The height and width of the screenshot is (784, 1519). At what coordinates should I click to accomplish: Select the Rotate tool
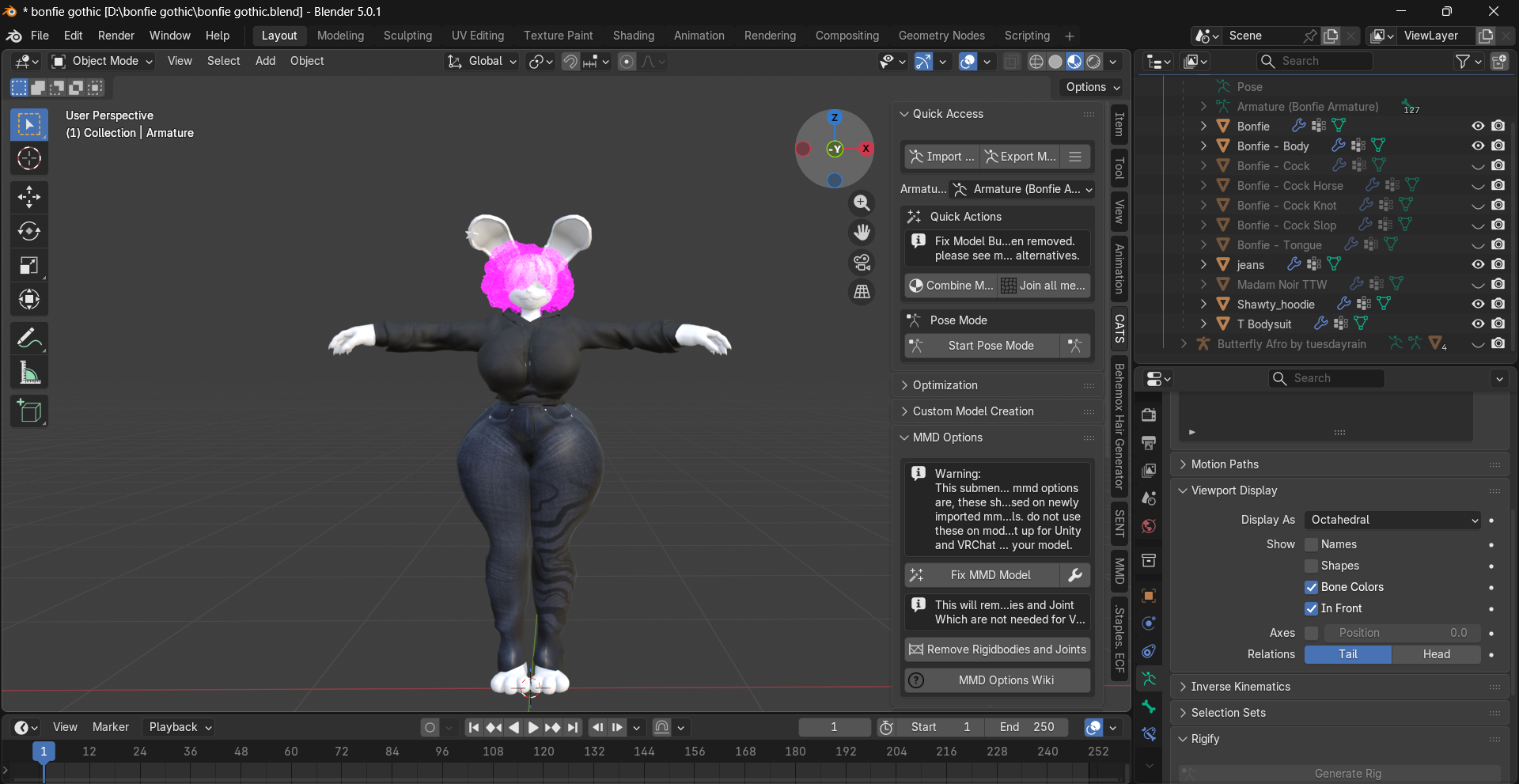click(x=29, y=231)
